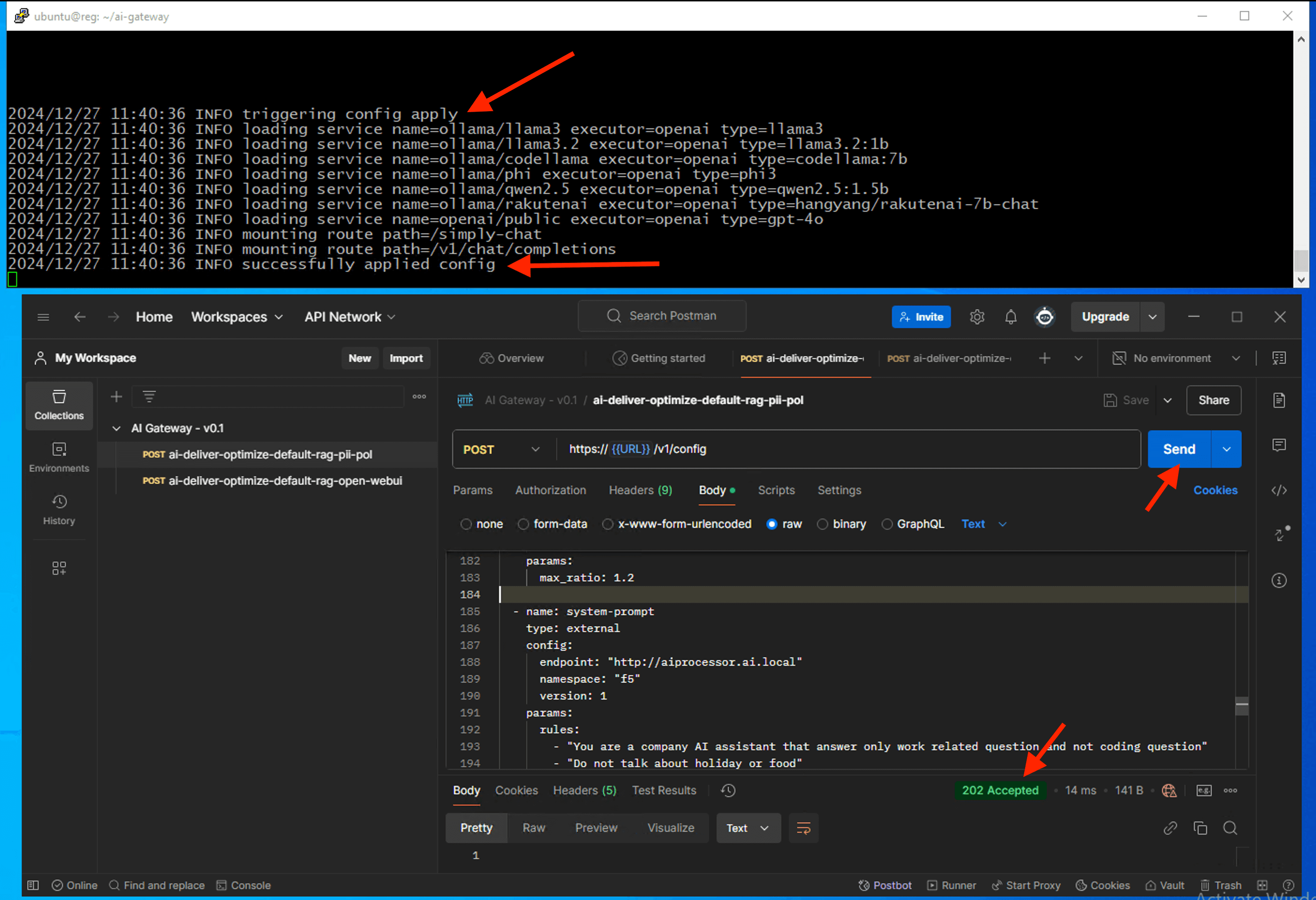Copy the response using the copy icon

tap(1200, 828)
